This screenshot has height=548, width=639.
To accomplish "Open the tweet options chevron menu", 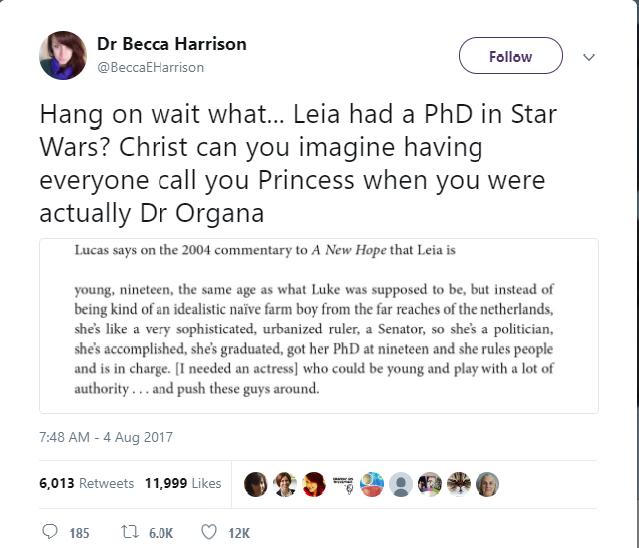I will coord(589,57).
